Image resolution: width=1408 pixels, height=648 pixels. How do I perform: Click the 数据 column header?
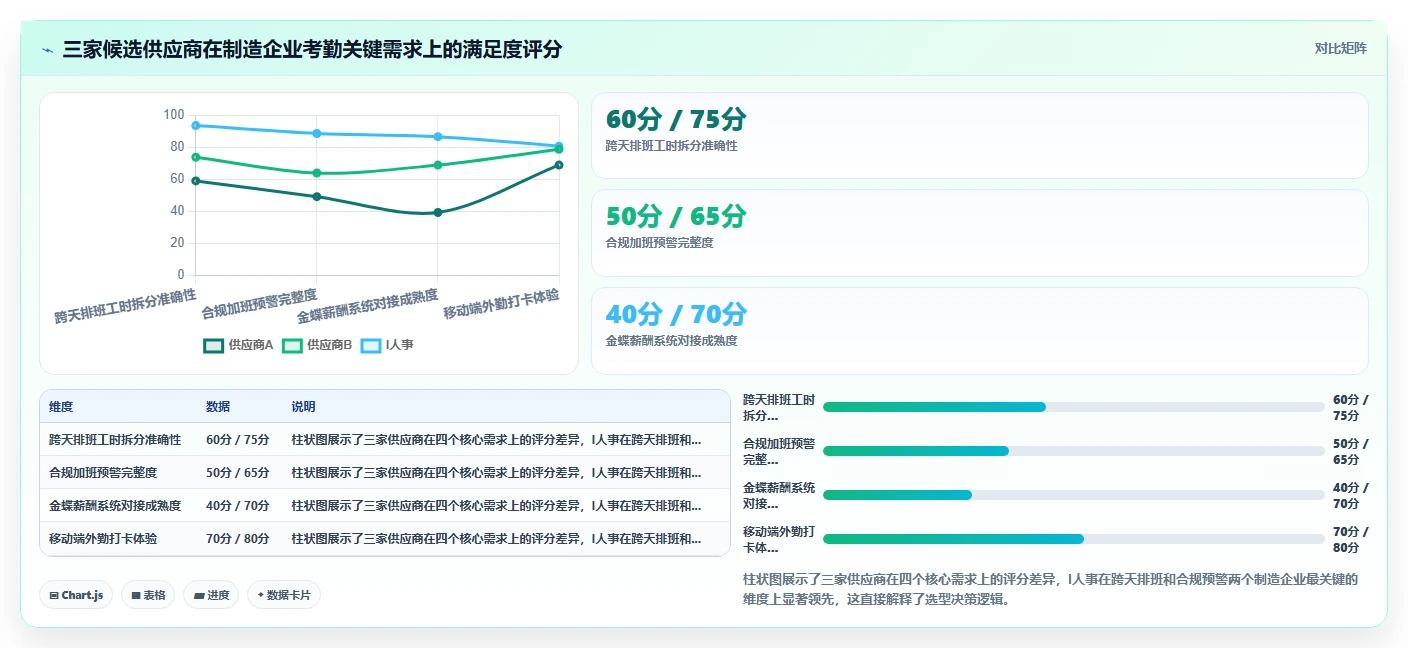pos(218,407)
